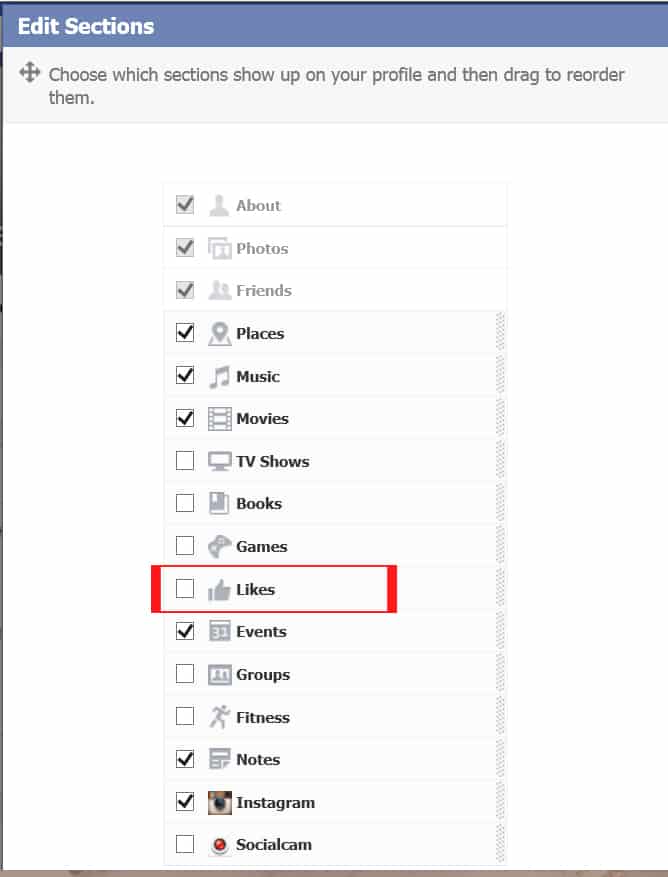Click the Socialcam red icon
The image size is (668, 877).
click(x=219, y=845)
